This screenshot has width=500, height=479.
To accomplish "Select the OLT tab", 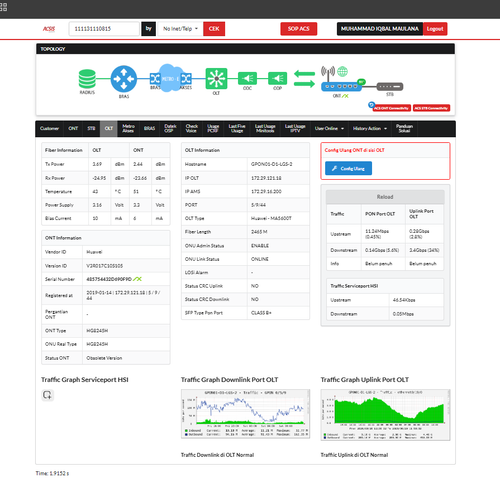I will click(109, 129).
